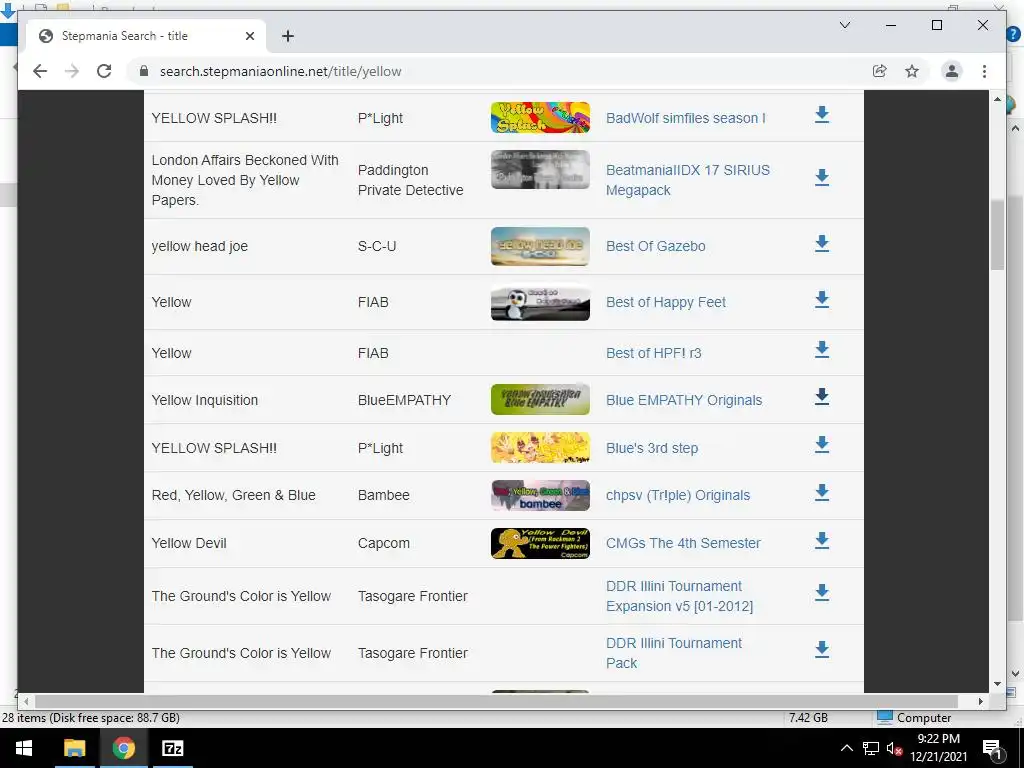
Task: Open the Chrome profile menu
Action: point(952,71)
